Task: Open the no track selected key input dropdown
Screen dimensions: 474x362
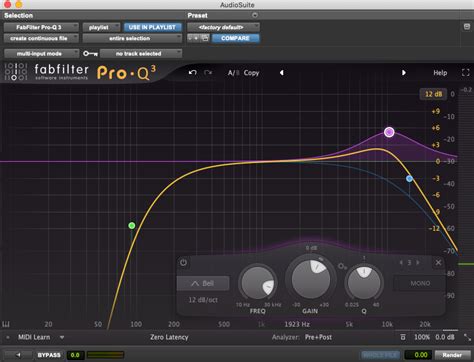Action: click(x=141, y=53)
